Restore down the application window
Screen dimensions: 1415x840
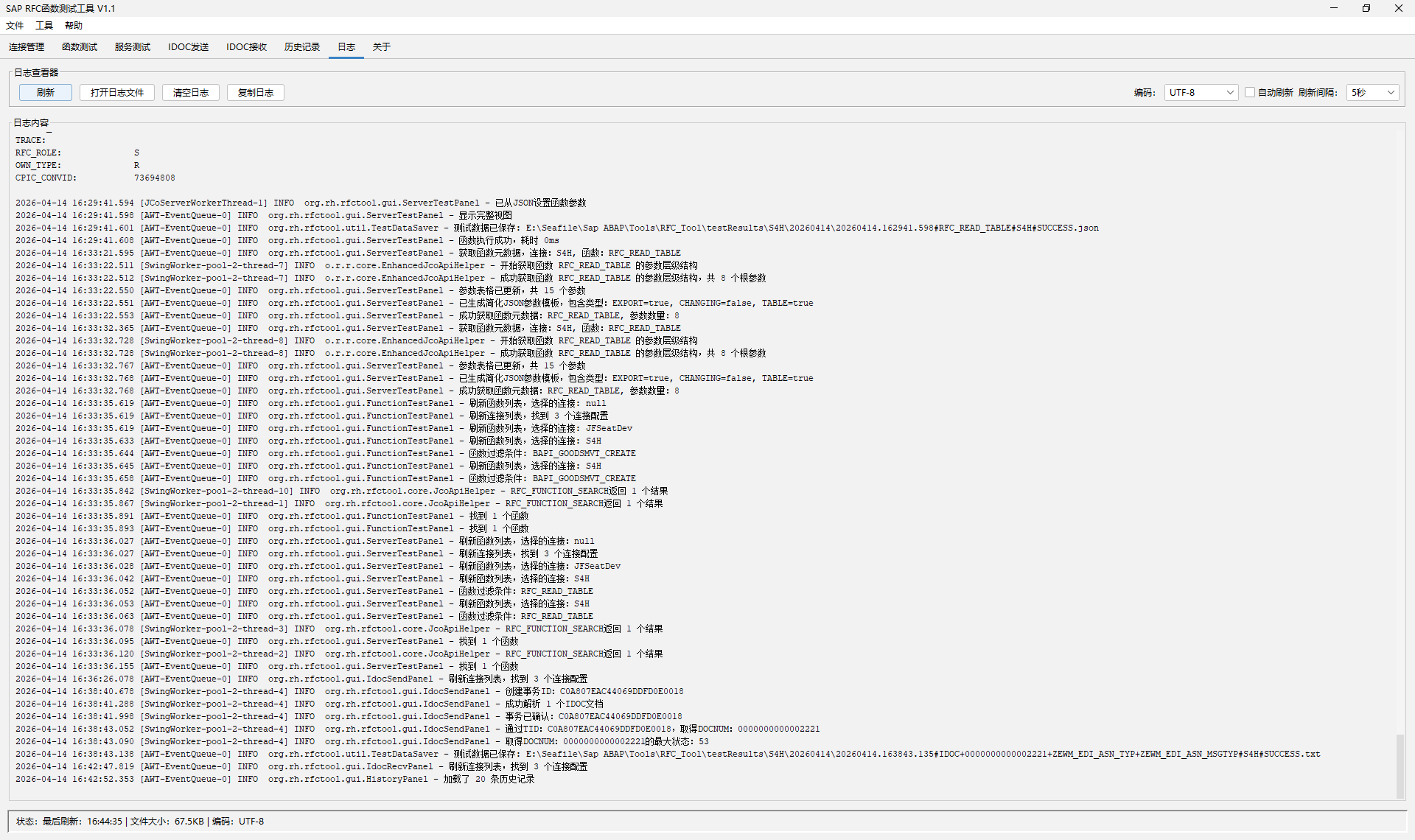(x=1366, y=9)
